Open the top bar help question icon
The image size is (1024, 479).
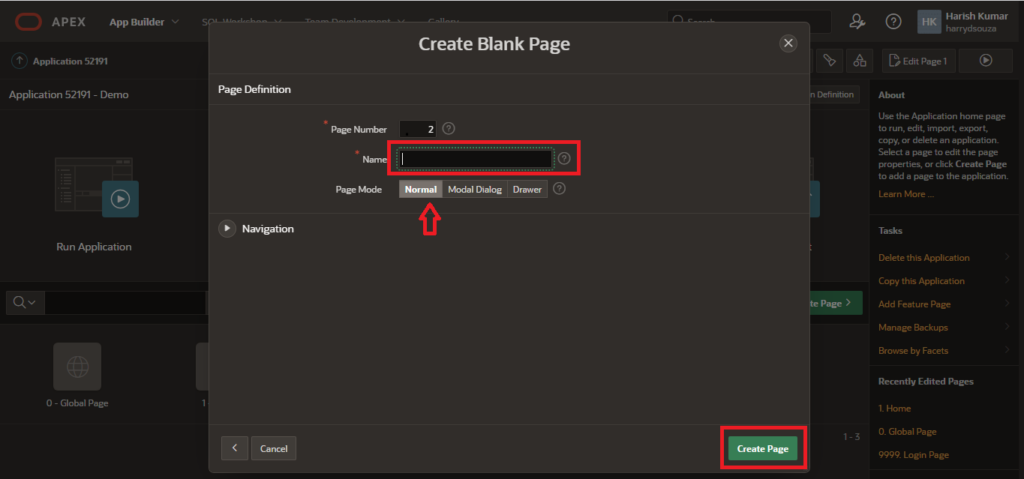coord(893,21)
